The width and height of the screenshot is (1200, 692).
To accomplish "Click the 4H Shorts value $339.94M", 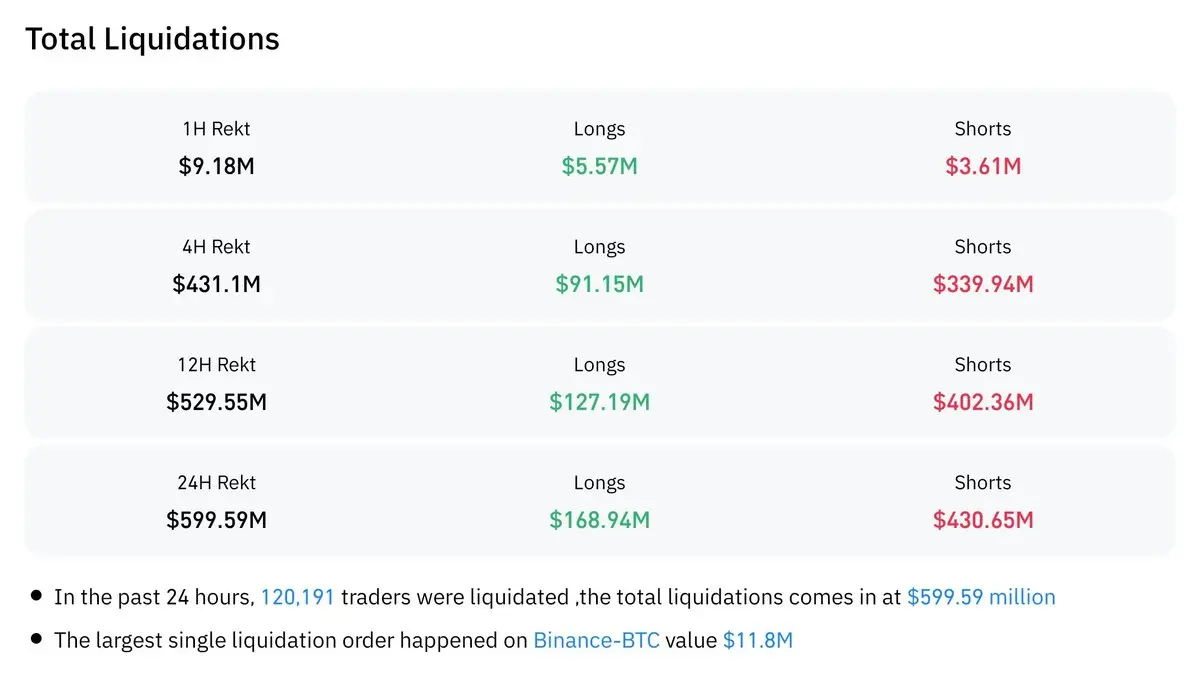I will pos(983,284).
